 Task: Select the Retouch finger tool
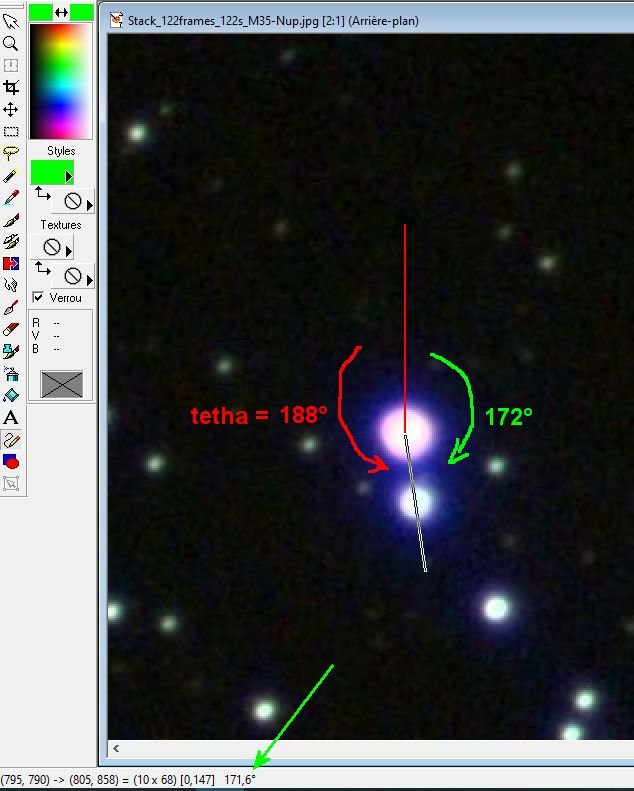(11, 286)
